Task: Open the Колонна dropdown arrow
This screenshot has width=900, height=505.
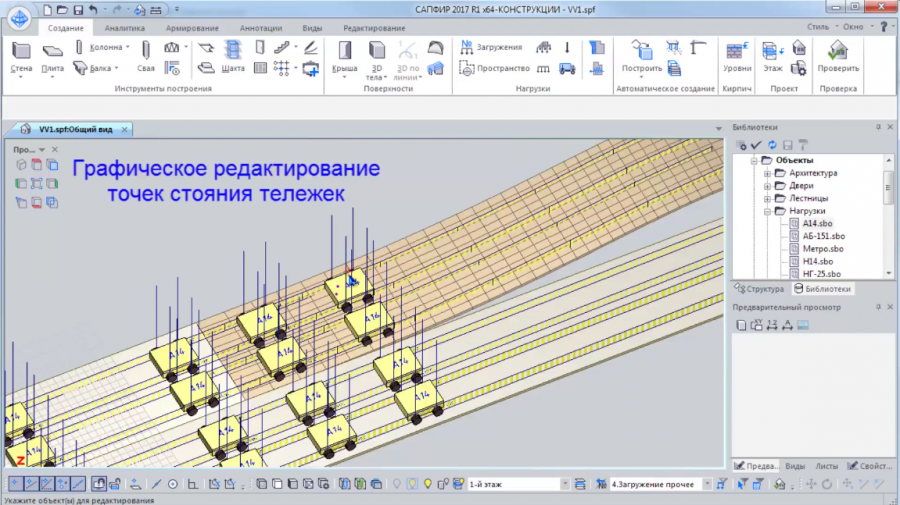Action: [128, 47]
